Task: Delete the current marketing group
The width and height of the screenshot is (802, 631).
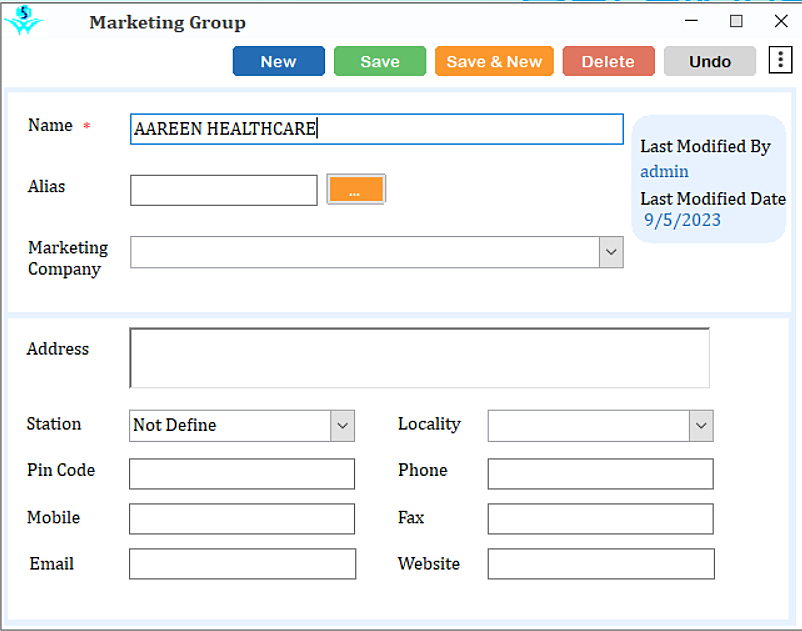Action: 608,61
